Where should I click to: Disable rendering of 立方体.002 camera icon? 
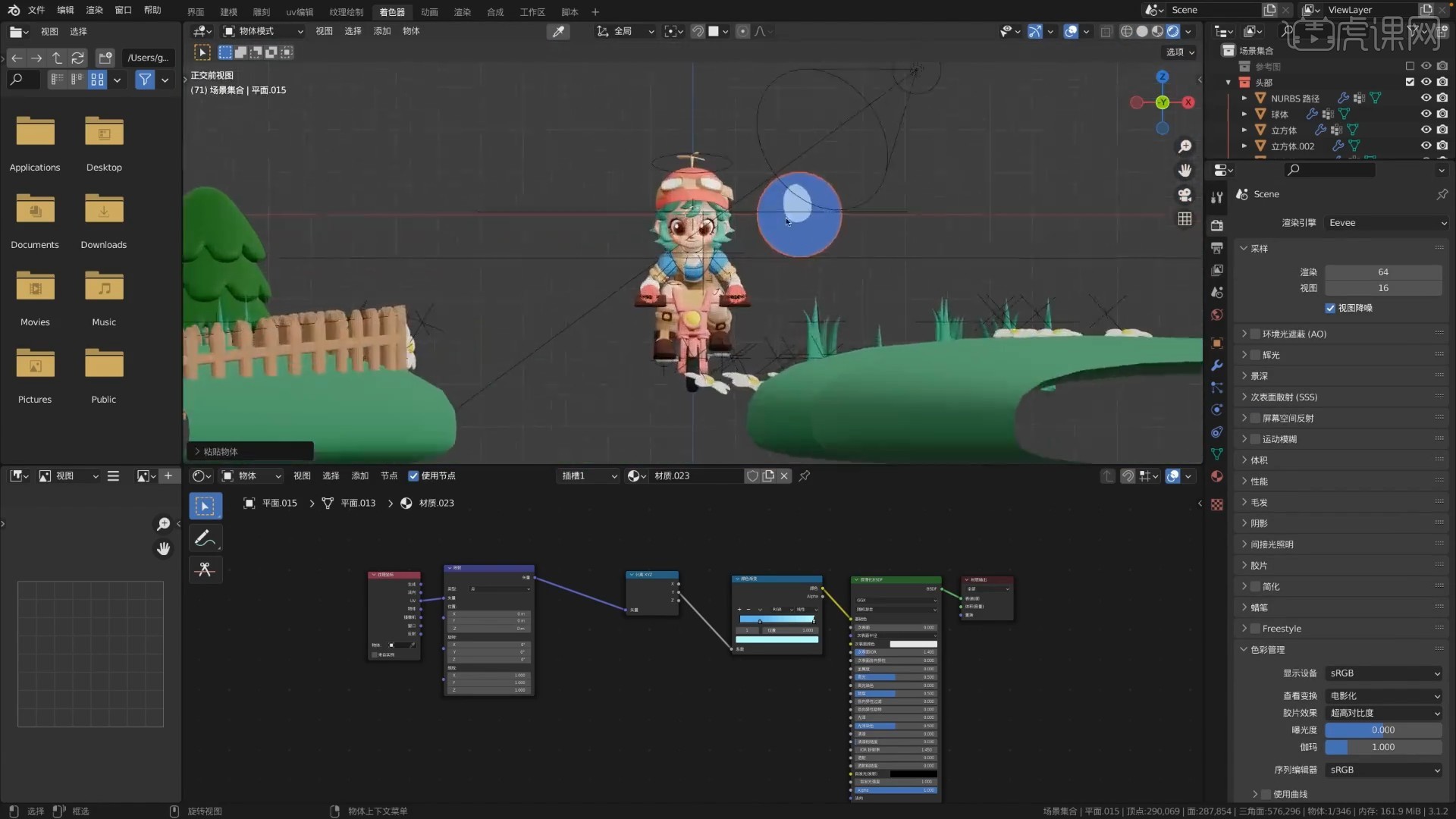click(x=1442, y=146)
